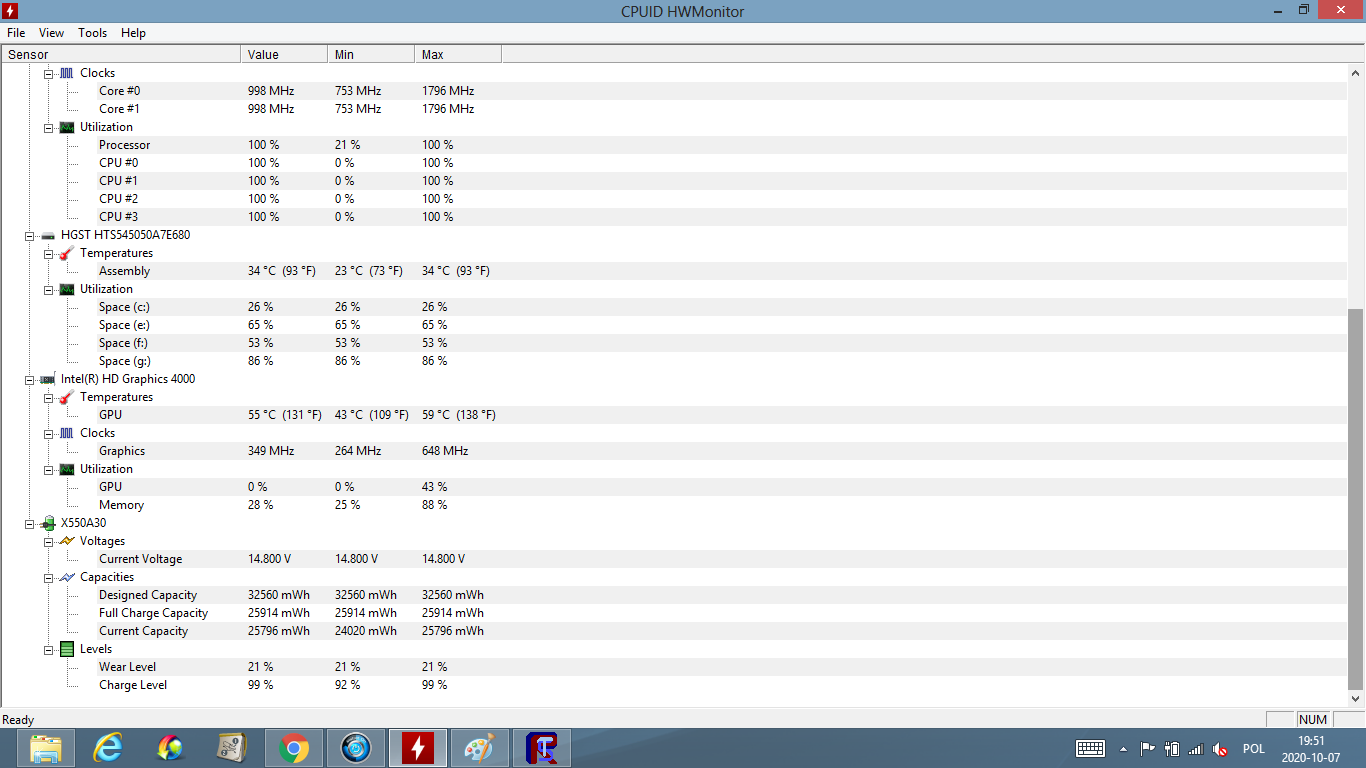
Task: Open the Help menu
Action: [134, 33]
